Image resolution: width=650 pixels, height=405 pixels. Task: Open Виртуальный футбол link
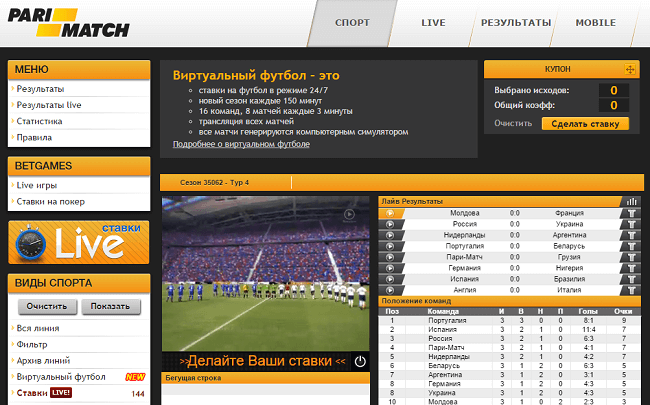tap(61, 377)
